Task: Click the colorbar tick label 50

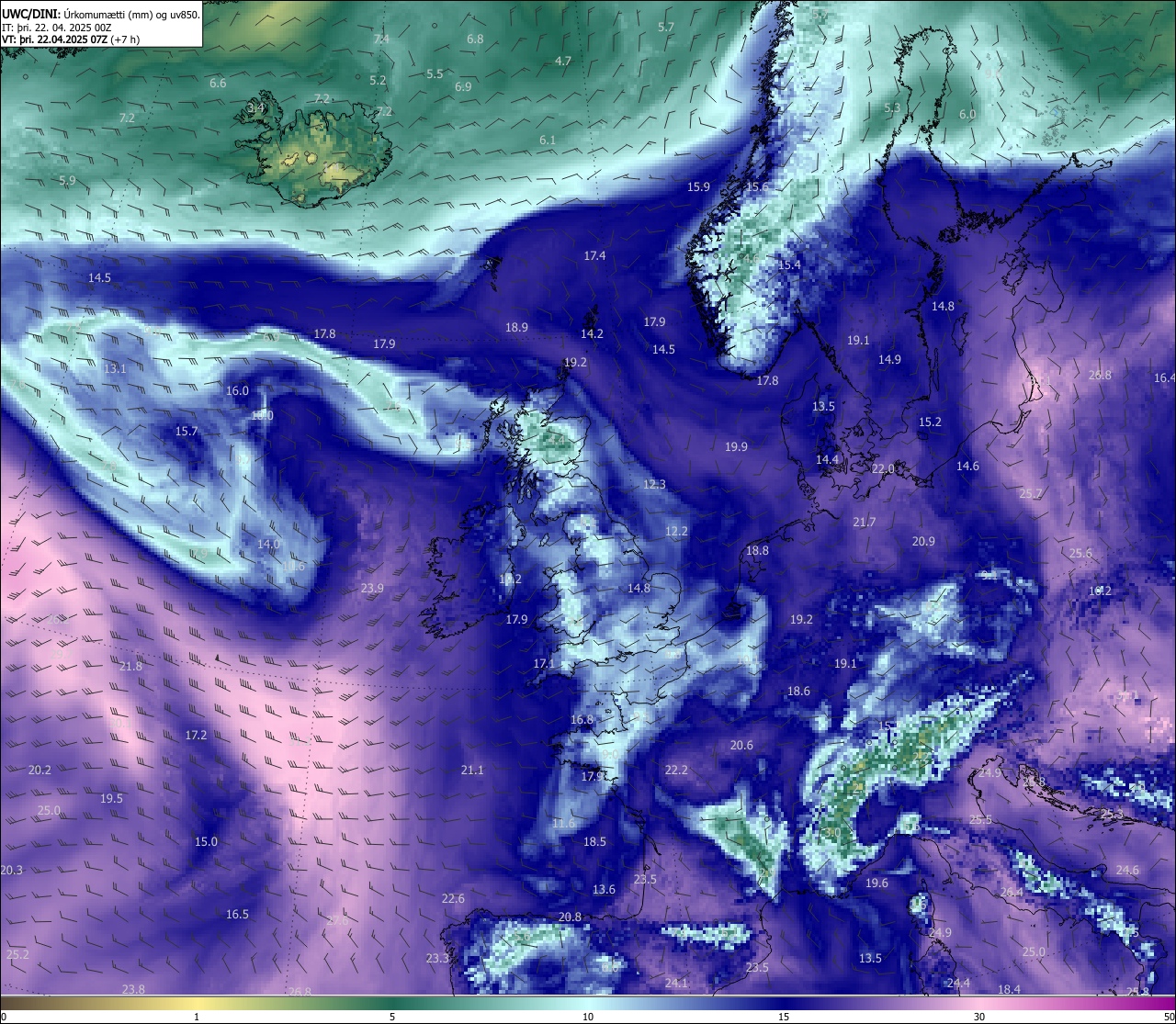Action: click(x=1169, y=1017)
